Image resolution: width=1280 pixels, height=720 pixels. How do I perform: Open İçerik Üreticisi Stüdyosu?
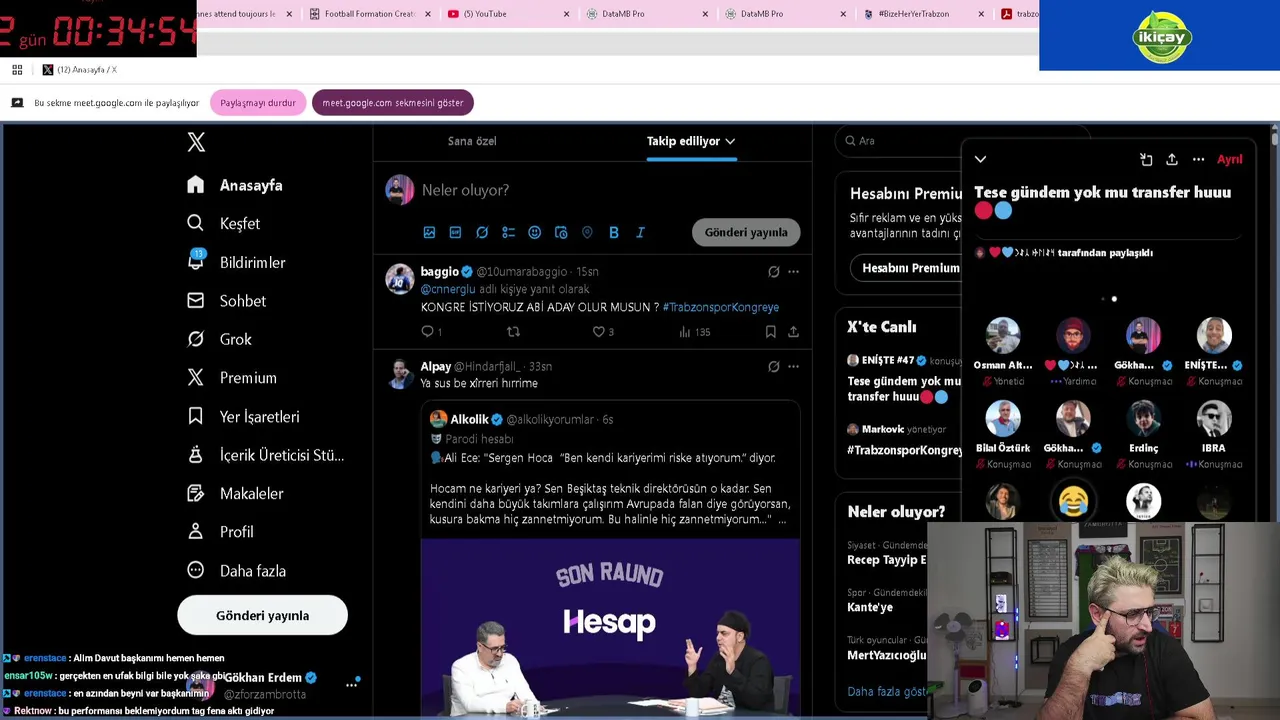click(x=266, y=455)
